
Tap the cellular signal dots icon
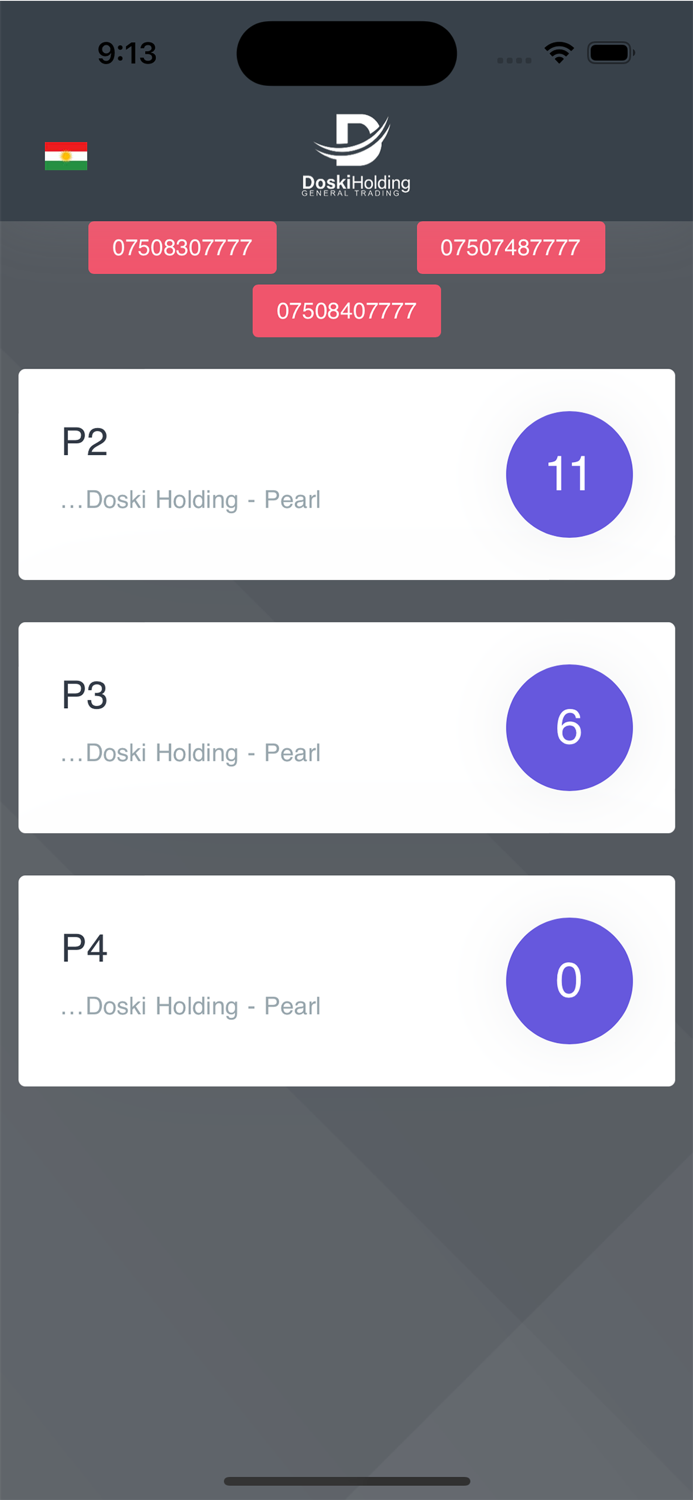(x=514, y=58)
